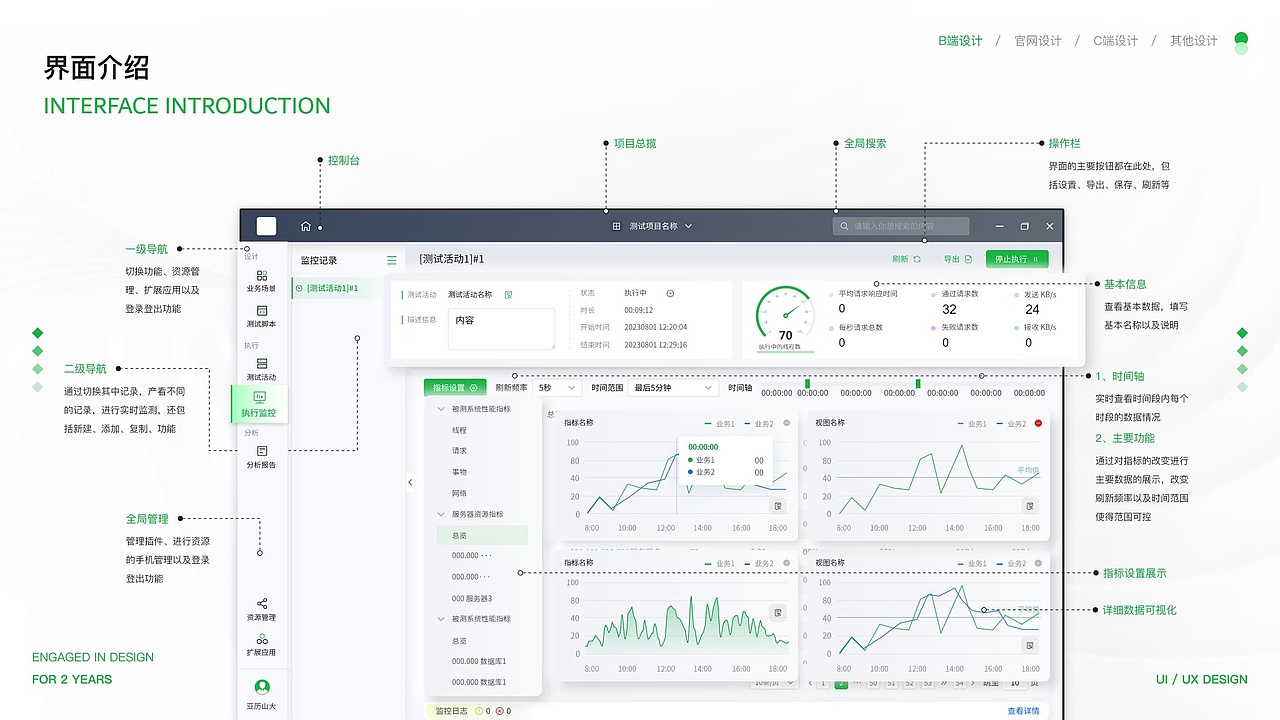Viewport: 1280px width, 720px height.
Task: Click the edit icon next to 测试活动名称
Action: click(508, 295)
